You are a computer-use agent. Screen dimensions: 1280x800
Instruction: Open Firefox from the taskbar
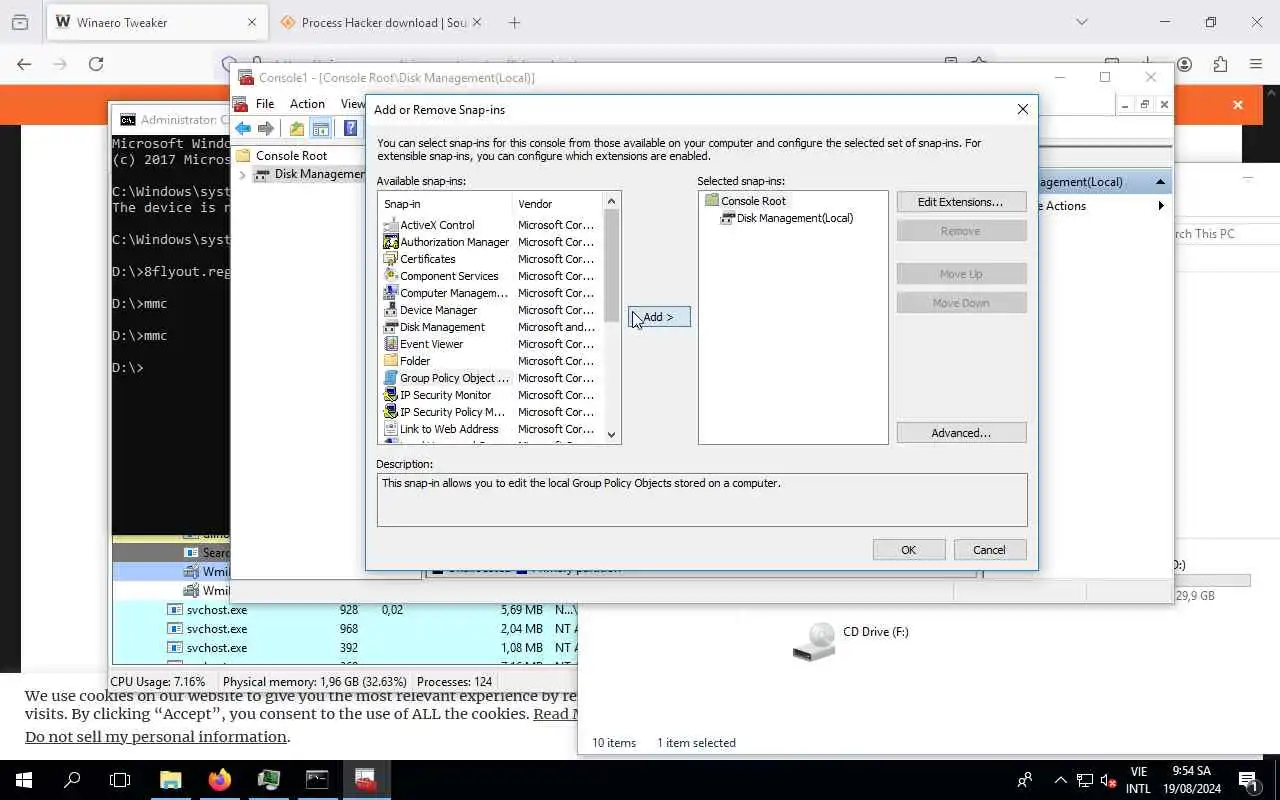pos(219,780)
